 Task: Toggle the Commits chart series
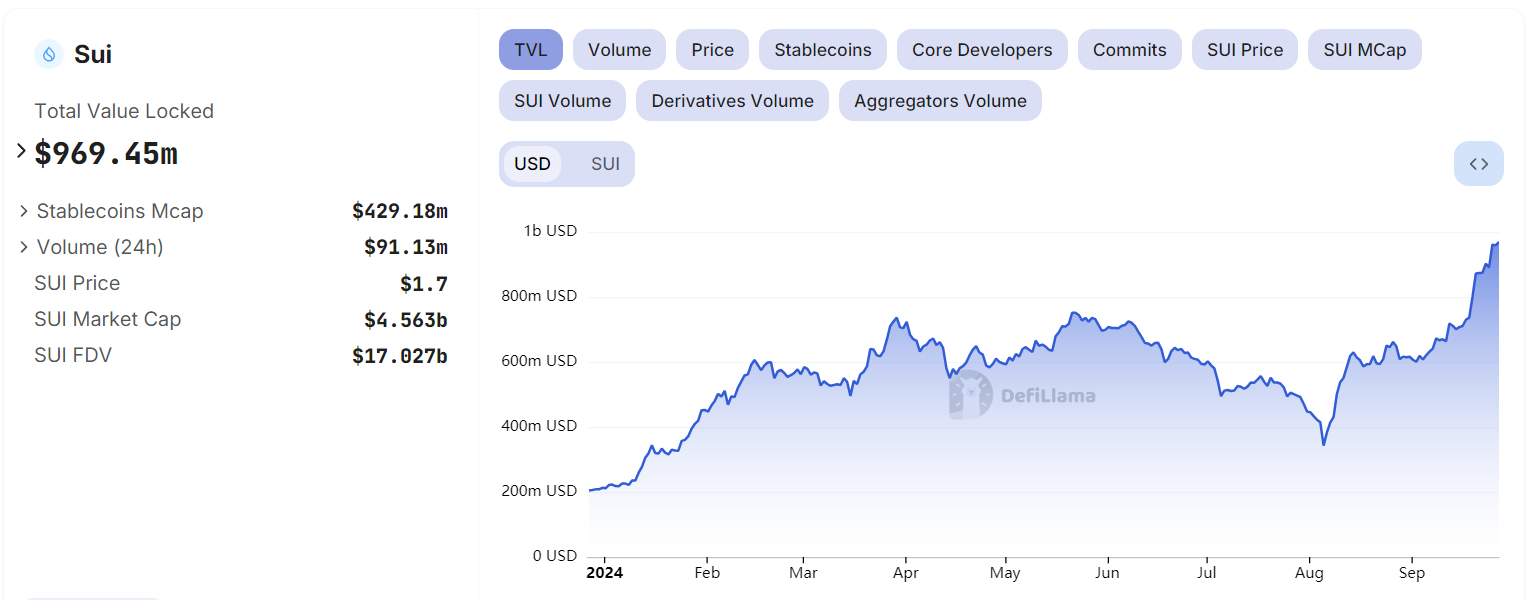click(x=1129, y=50)
